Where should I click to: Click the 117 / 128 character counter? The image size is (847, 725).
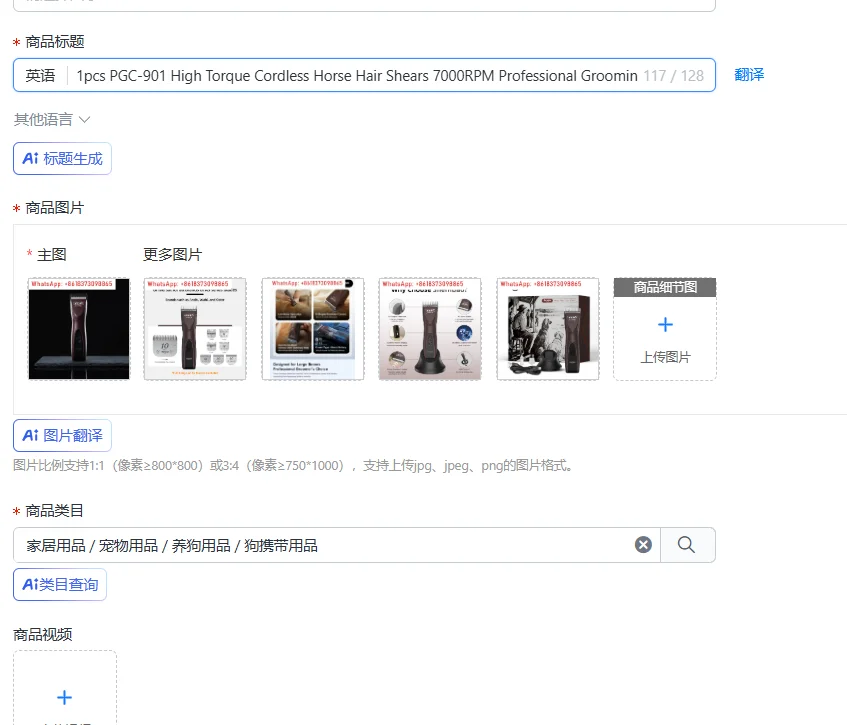674,76
